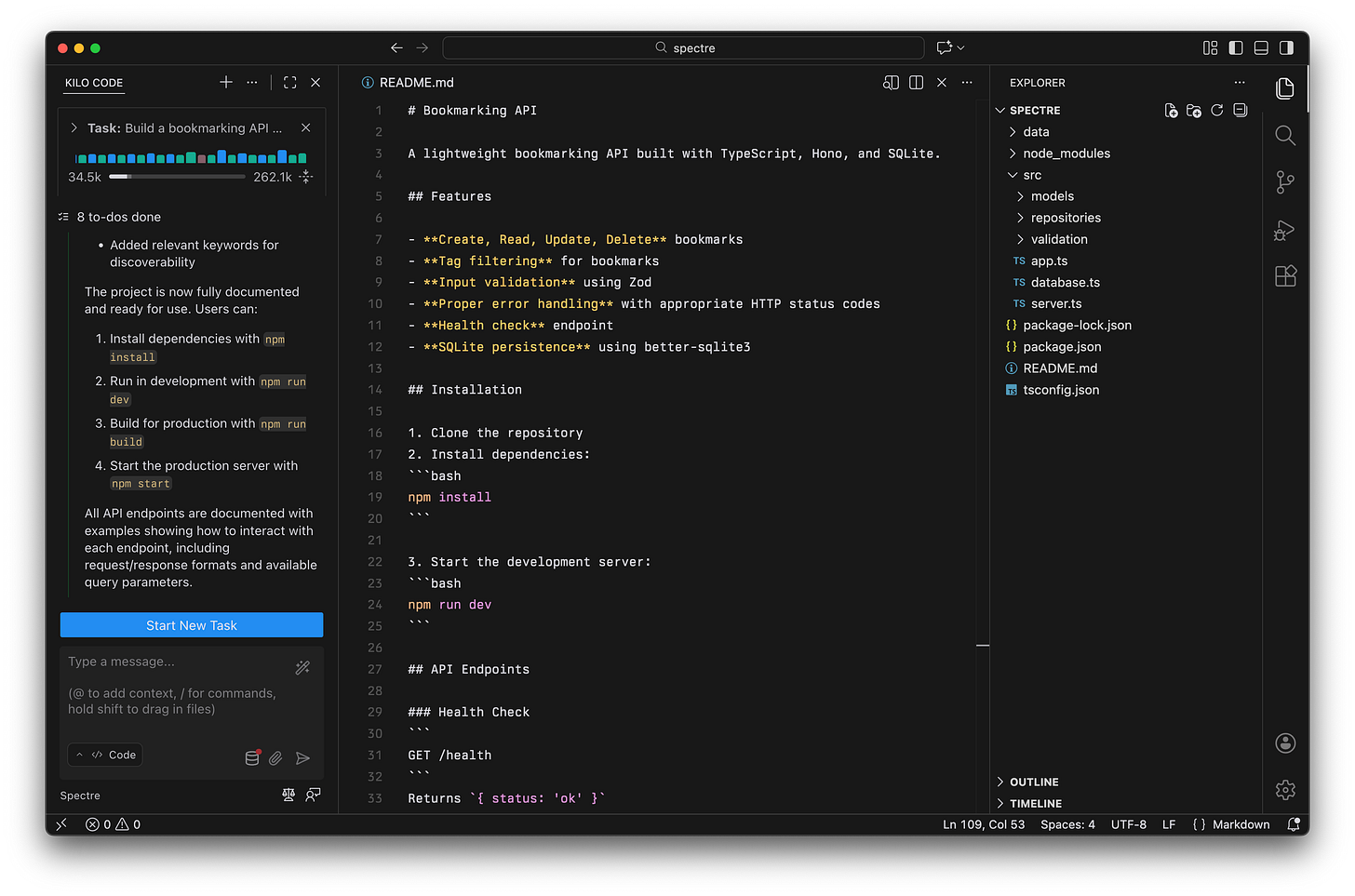Open Source Control in the activity bar
Screen dimensions: 1355x896
(1285, 182)
